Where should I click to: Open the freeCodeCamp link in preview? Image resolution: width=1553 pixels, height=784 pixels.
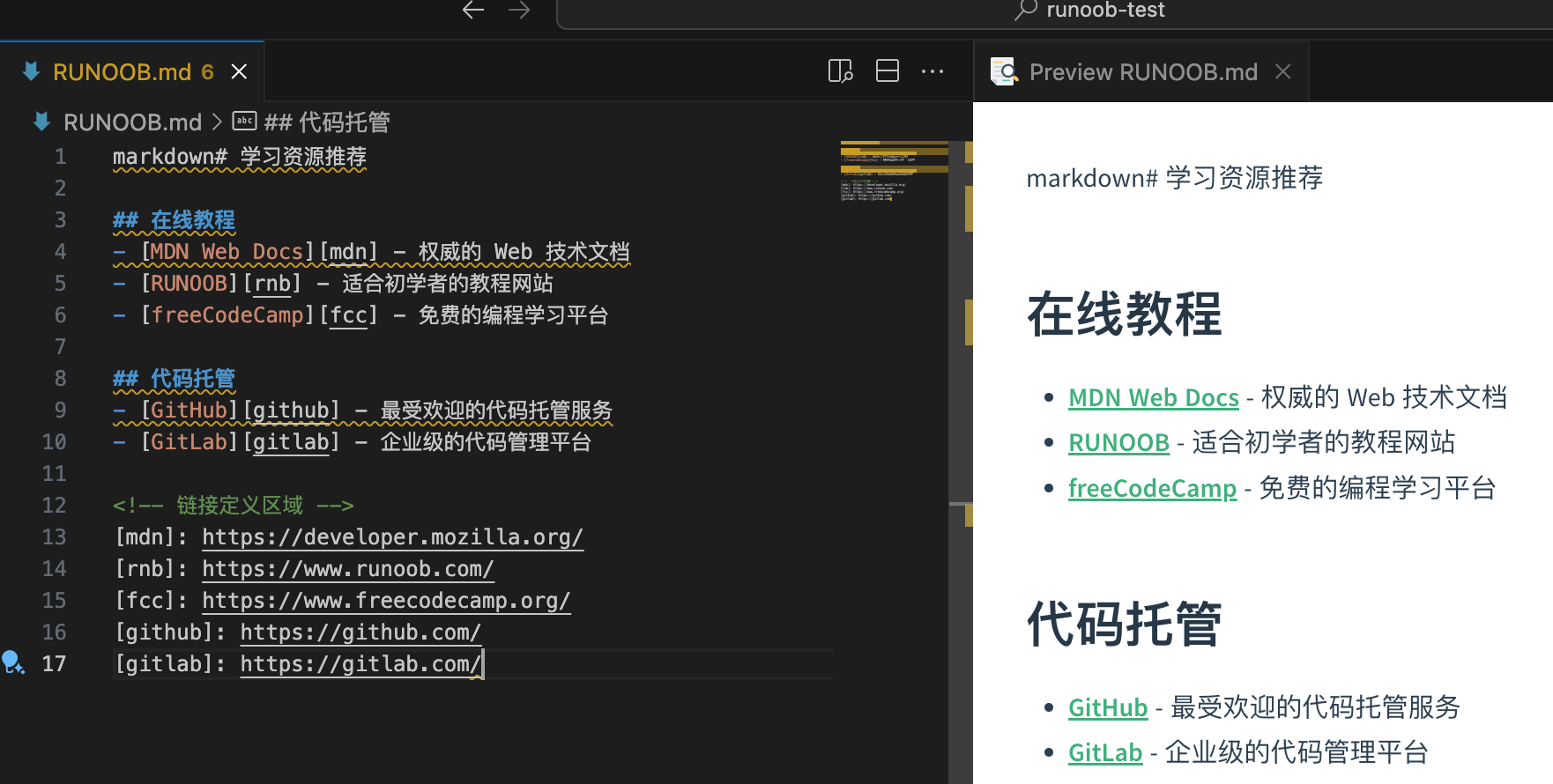pyautogui.click(x=1152, y=488)
